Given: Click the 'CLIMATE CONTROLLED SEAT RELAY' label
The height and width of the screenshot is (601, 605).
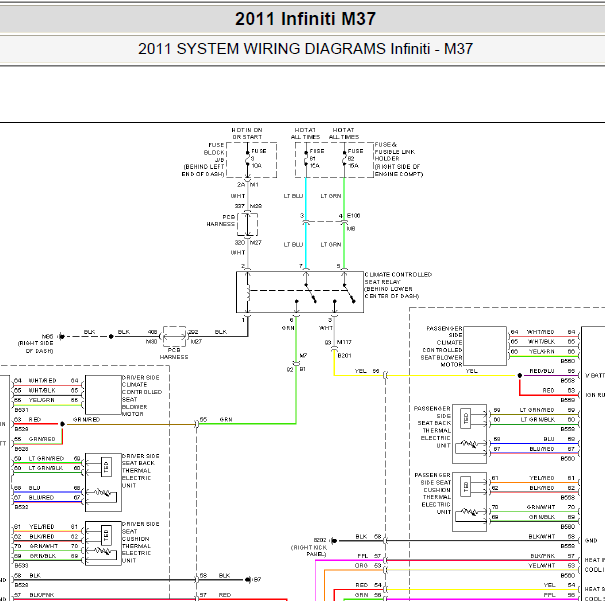Looking at the screenshot, I should coord(398,278).
